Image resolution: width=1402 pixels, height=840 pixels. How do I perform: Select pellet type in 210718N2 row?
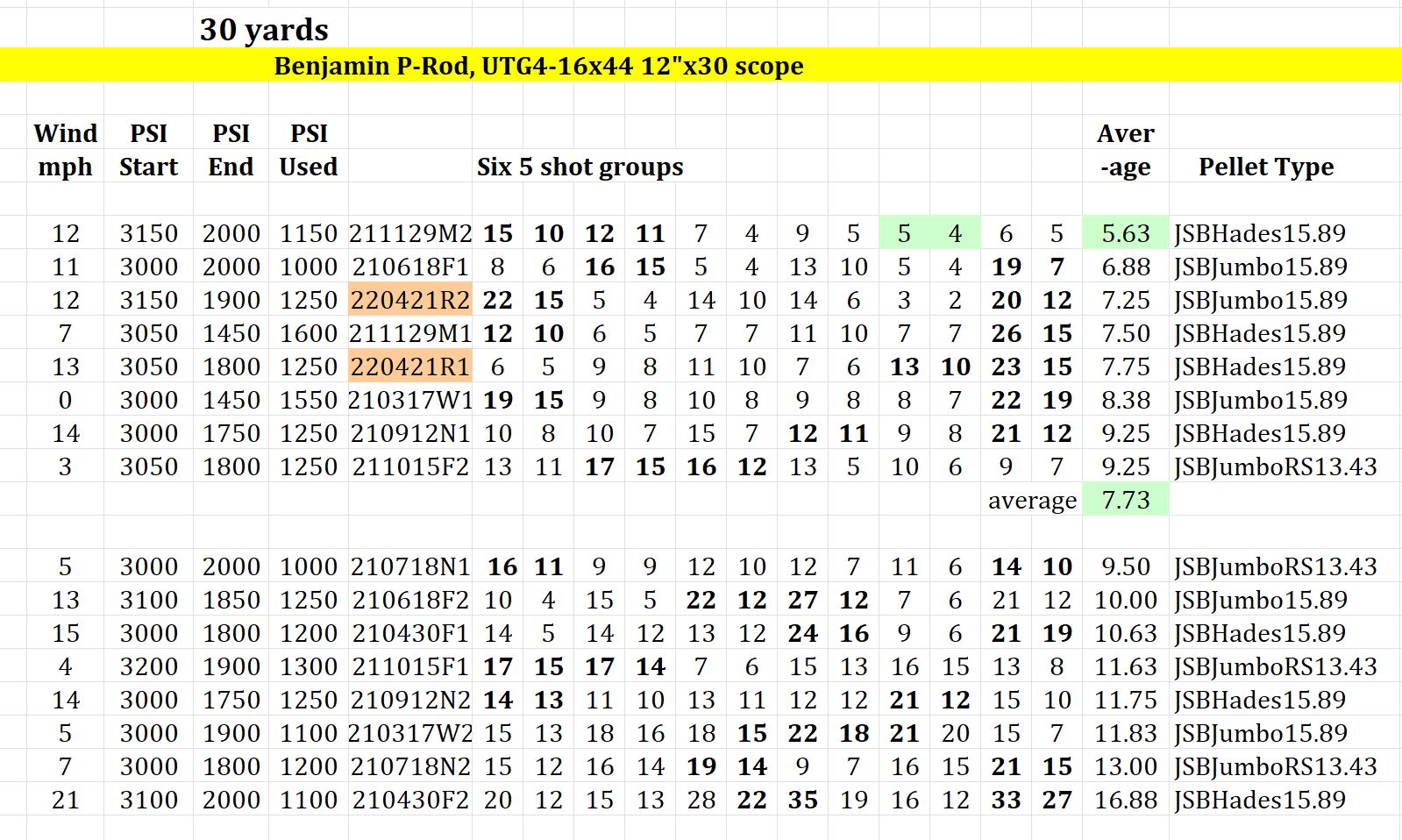1276,766
